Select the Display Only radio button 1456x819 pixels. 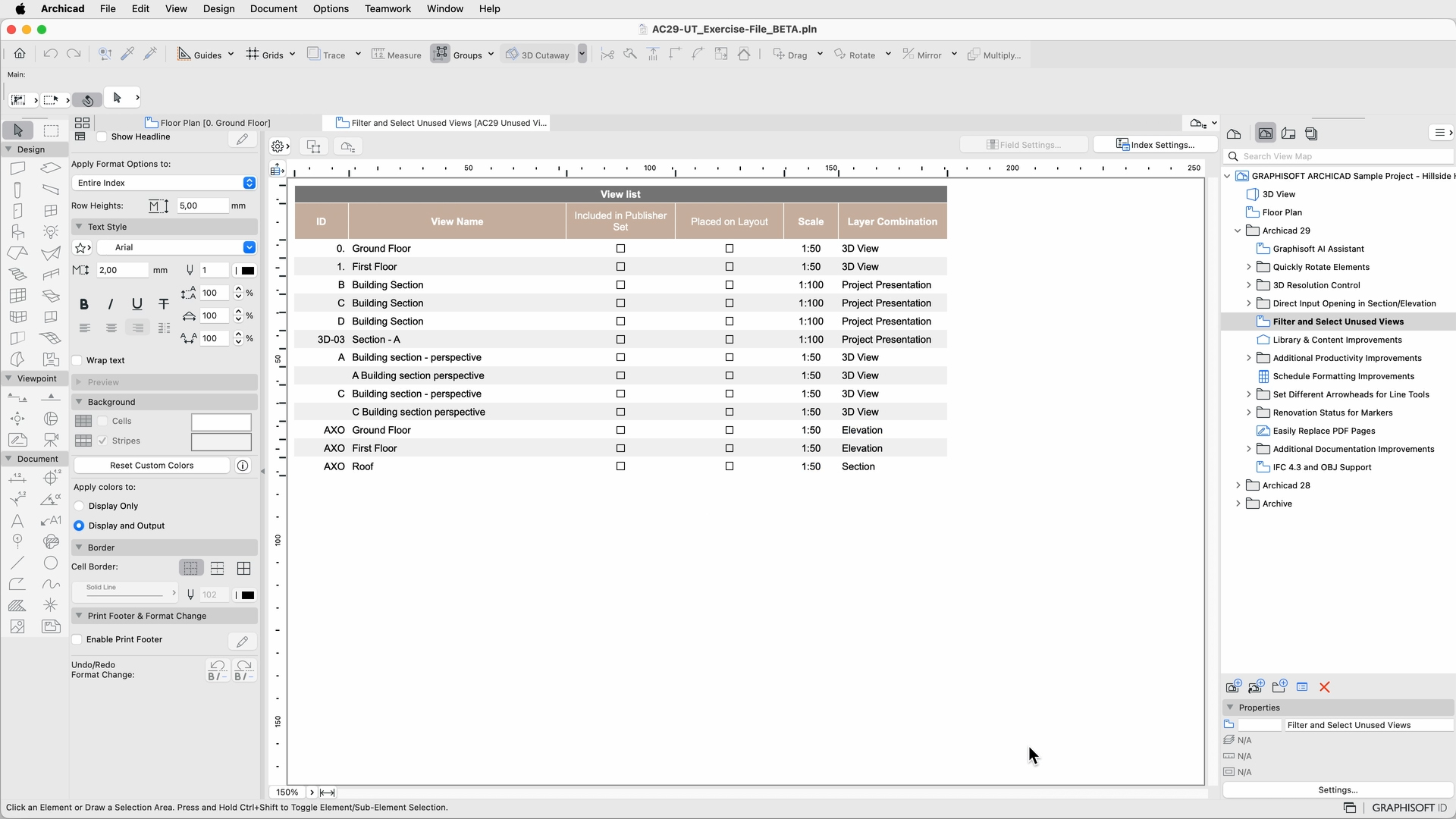[x=79, y=506]
